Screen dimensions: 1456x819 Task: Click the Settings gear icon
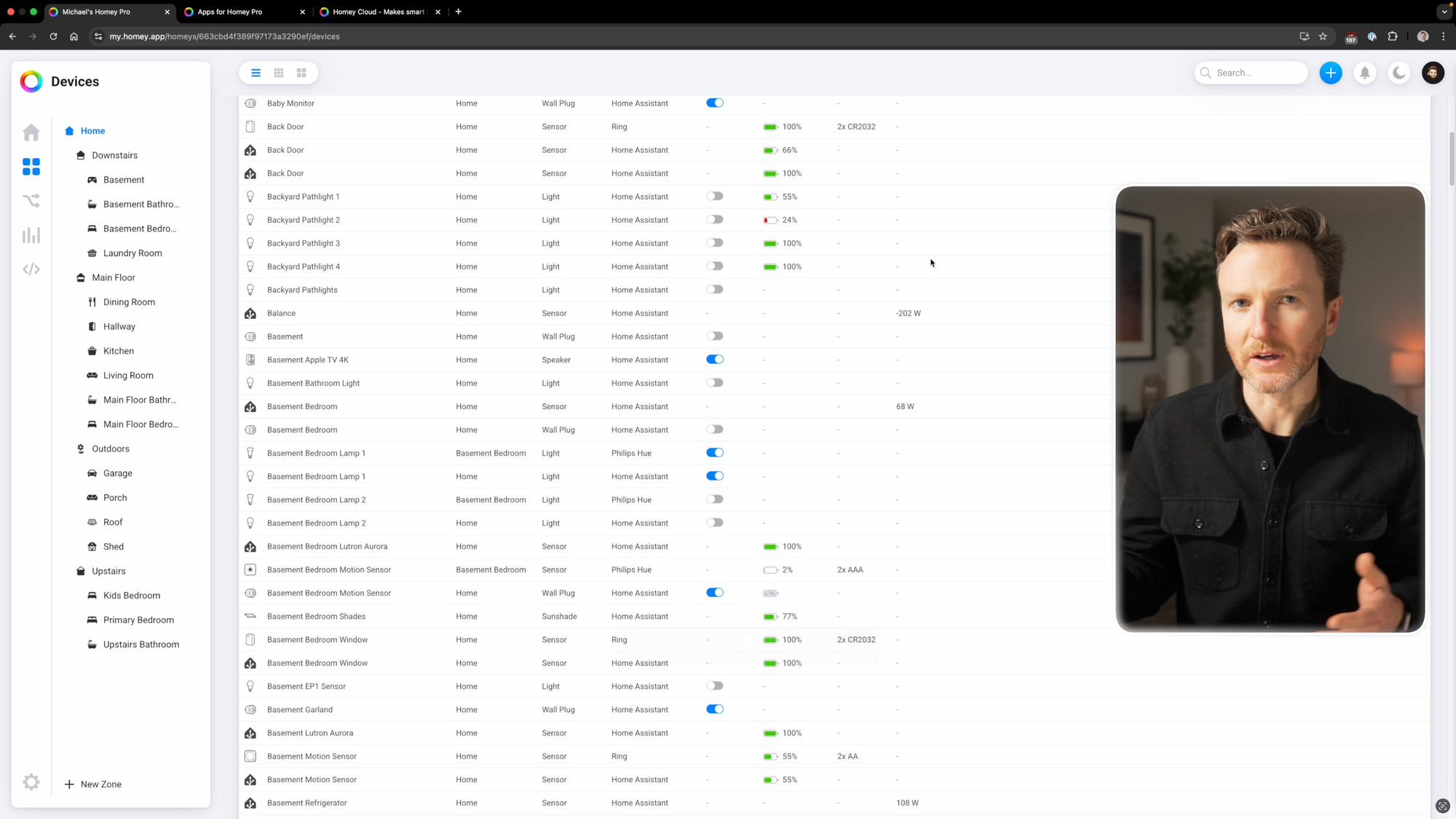[x=31, y=782]
